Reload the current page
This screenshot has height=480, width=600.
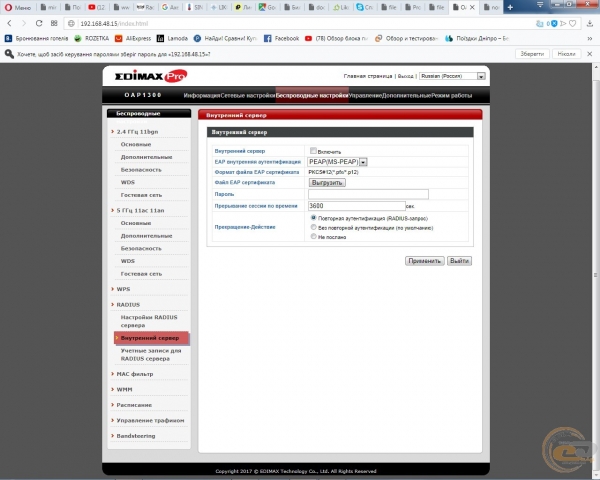coord(39,23)
